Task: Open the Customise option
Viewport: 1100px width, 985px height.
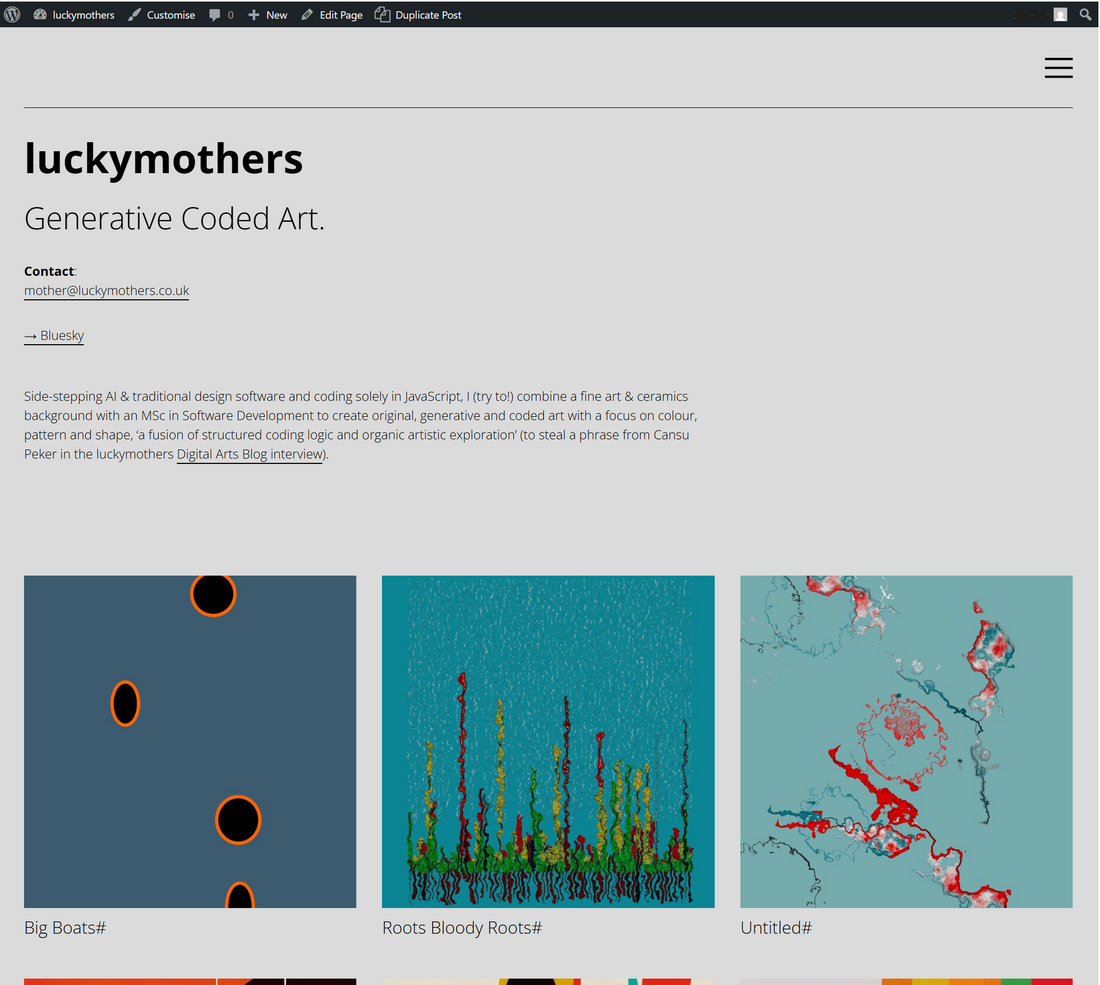Action: [162, 15]
